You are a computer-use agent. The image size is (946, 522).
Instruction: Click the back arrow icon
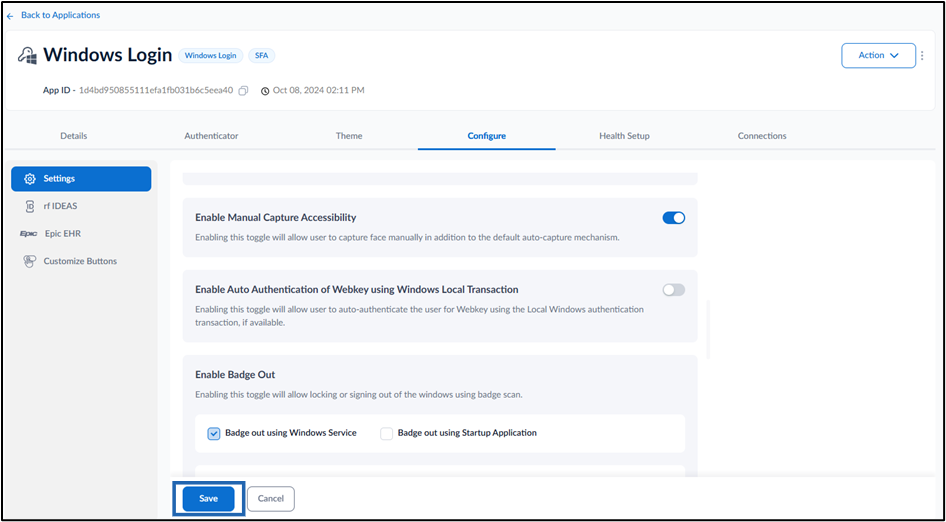pyautogui.click(x=10, y=16)
